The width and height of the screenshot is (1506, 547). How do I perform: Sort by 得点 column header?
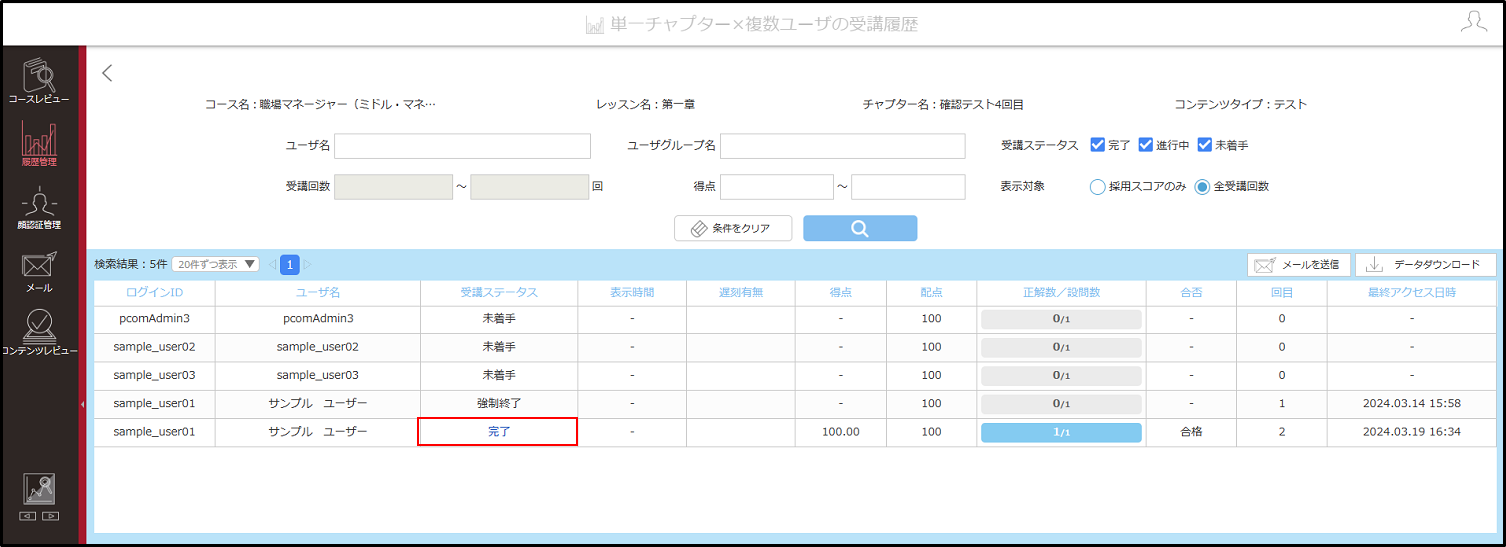pos(841,293)
